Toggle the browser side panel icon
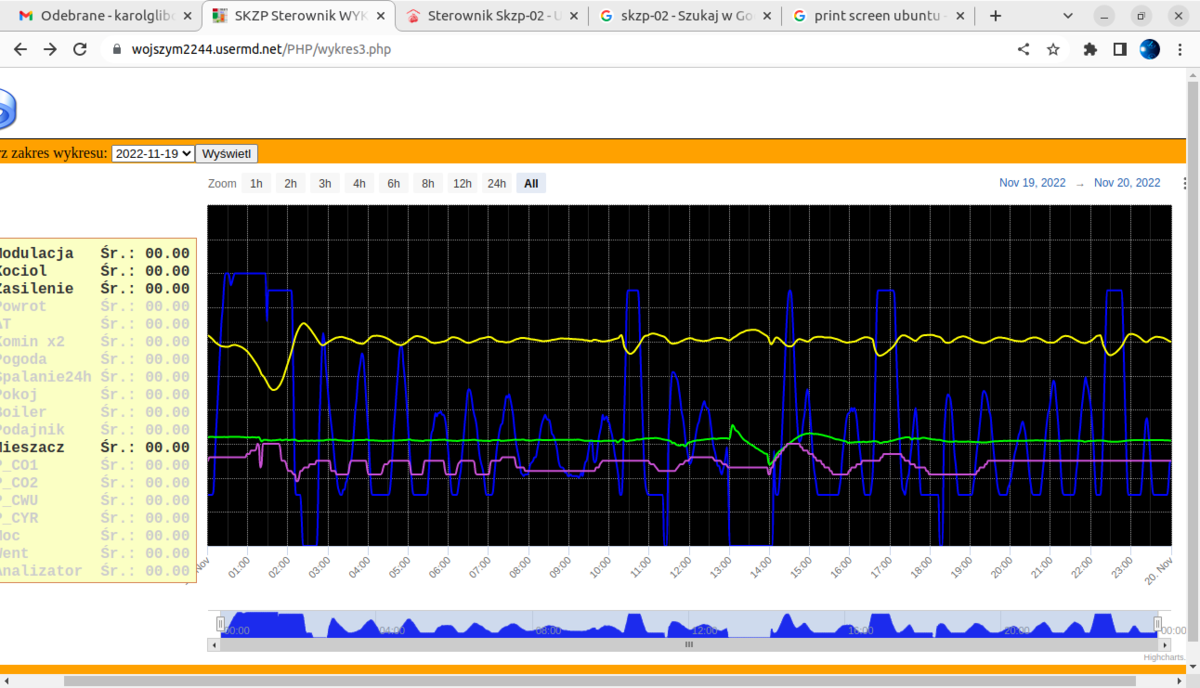 [x=1120, y=49]
